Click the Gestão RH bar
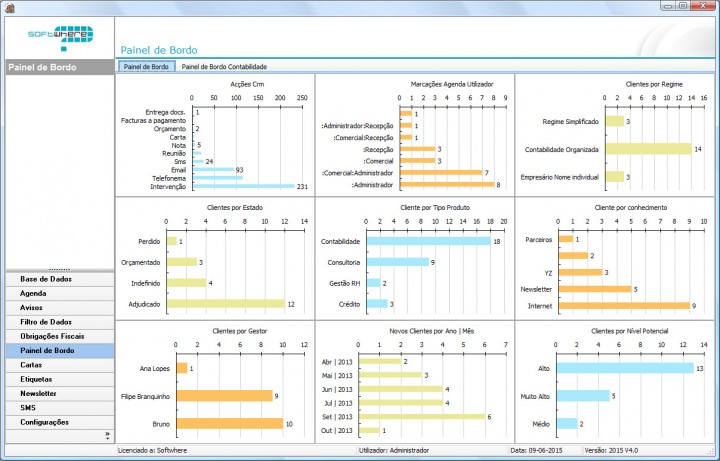 pos(374,283)
